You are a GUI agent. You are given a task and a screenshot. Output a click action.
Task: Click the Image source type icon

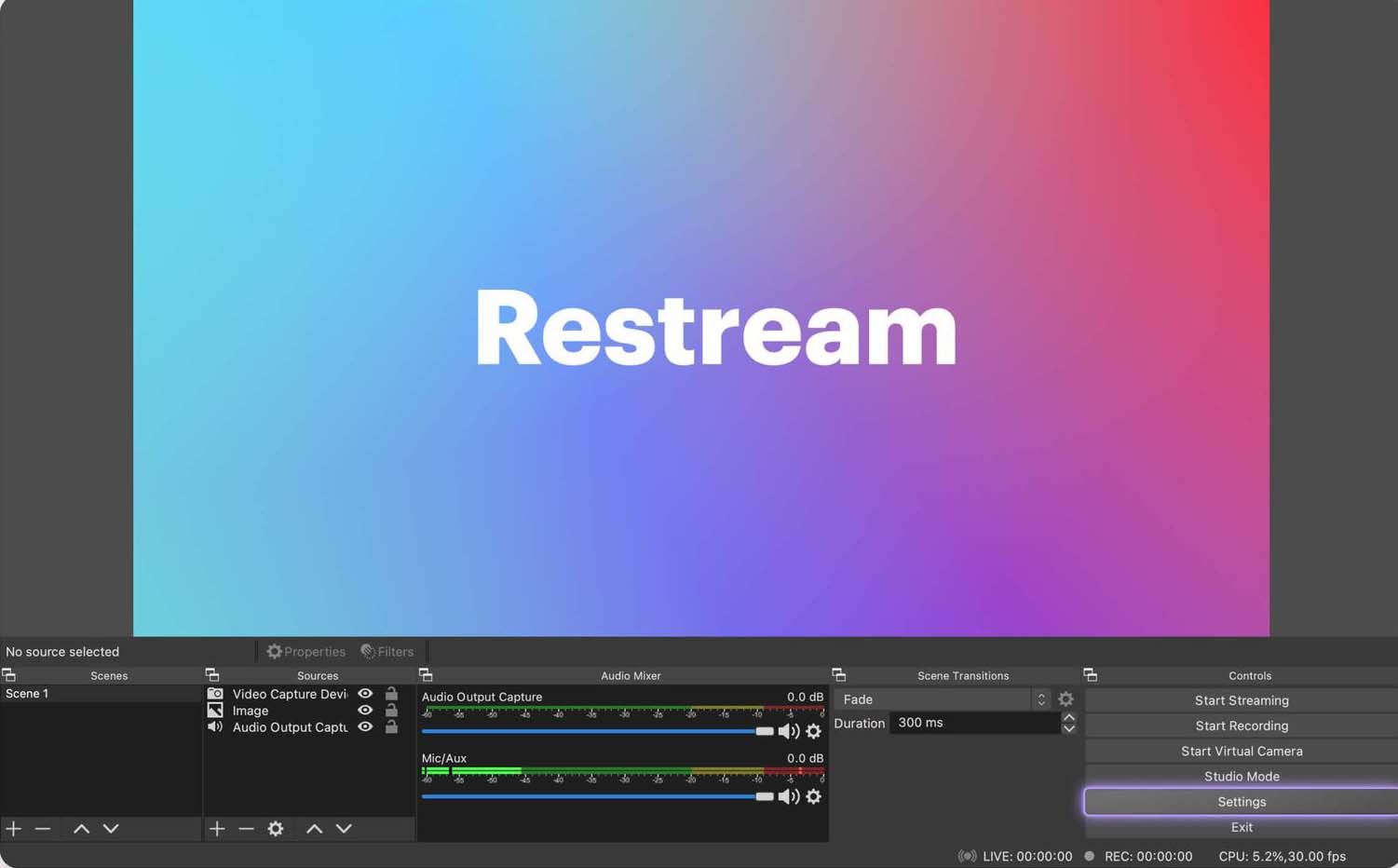[x=215, y=711]
